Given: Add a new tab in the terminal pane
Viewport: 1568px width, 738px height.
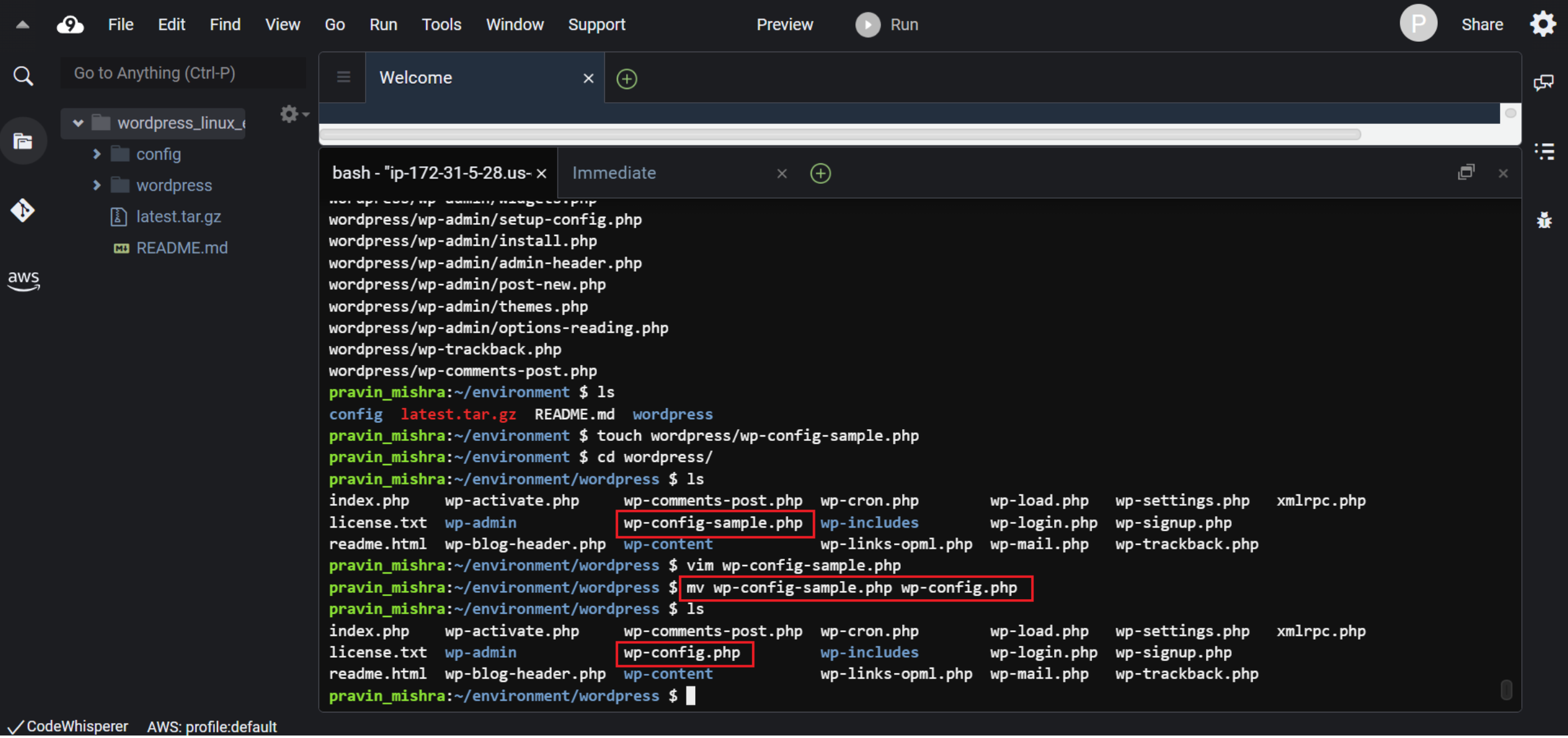Looking at the screenshot, I should coord(820,173).
